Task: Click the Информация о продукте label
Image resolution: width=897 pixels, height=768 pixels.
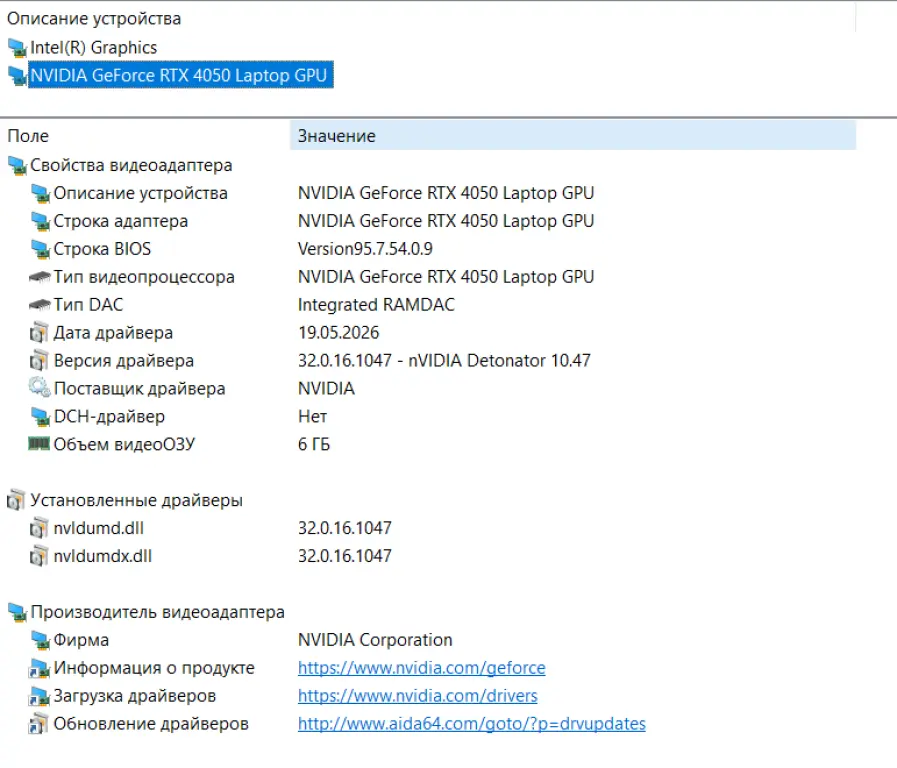Action: (154, 668)
